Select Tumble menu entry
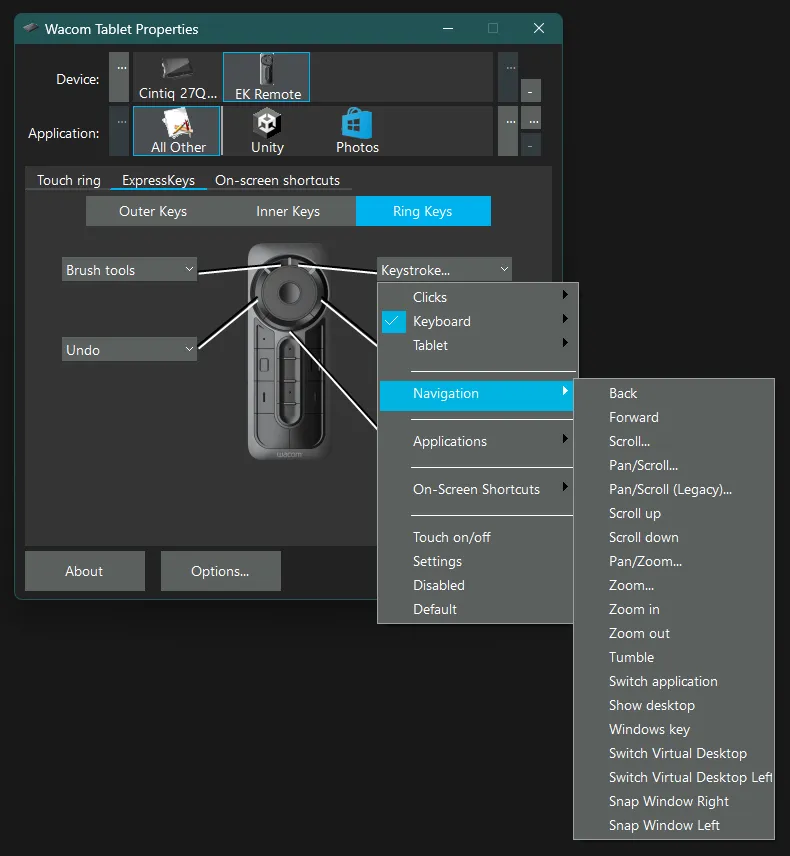Viewport: 790px width, 856px height. (674, 657)
